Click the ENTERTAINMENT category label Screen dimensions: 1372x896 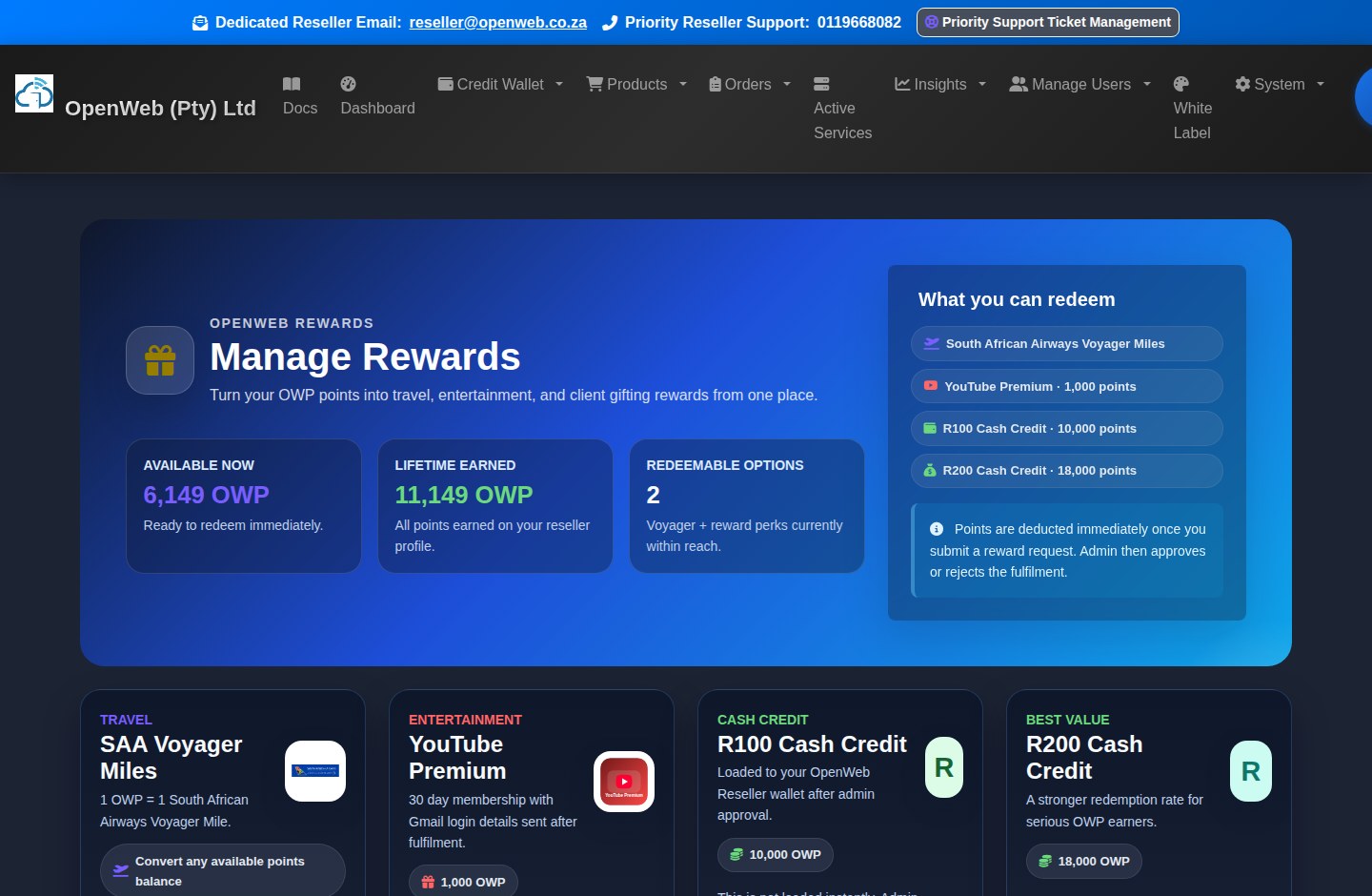click(465, 720)
